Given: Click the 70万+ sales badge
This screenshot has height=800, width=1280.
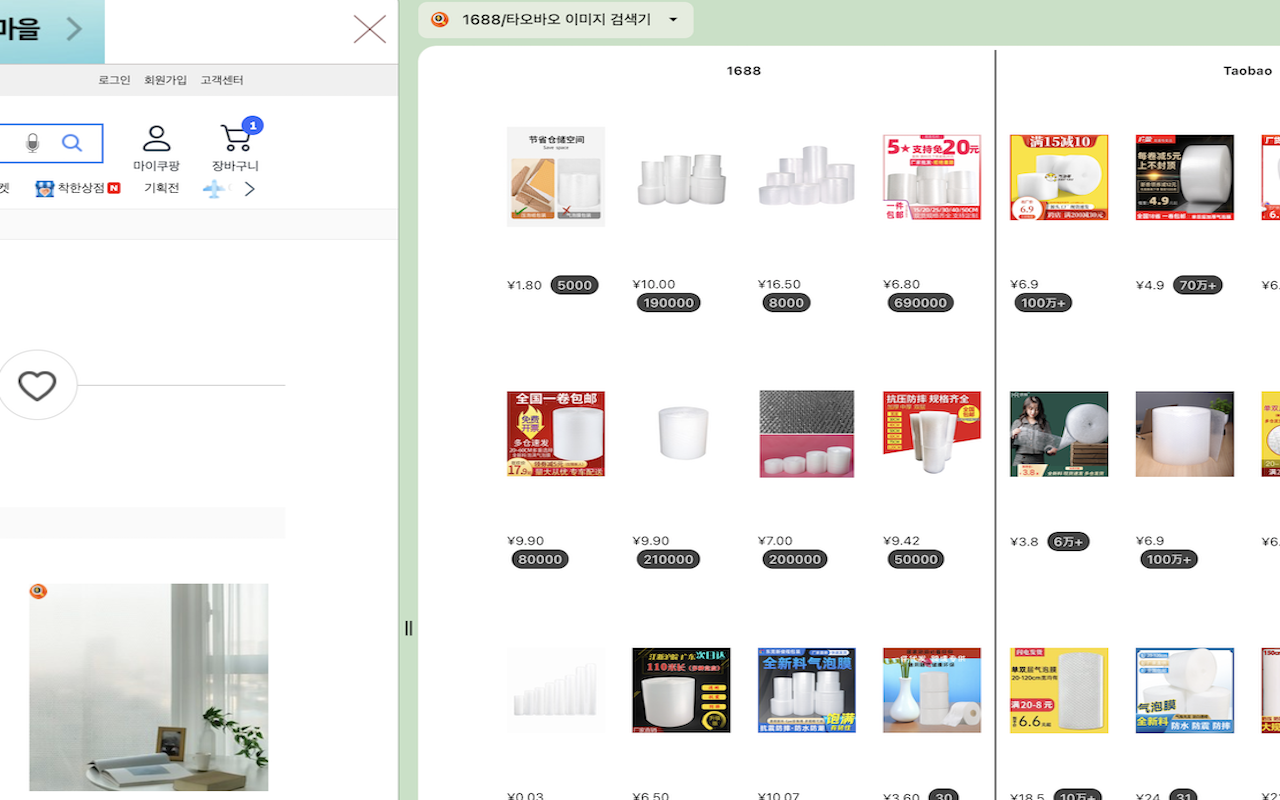Looking at the screenshot, I should (x=1198, y=285).
